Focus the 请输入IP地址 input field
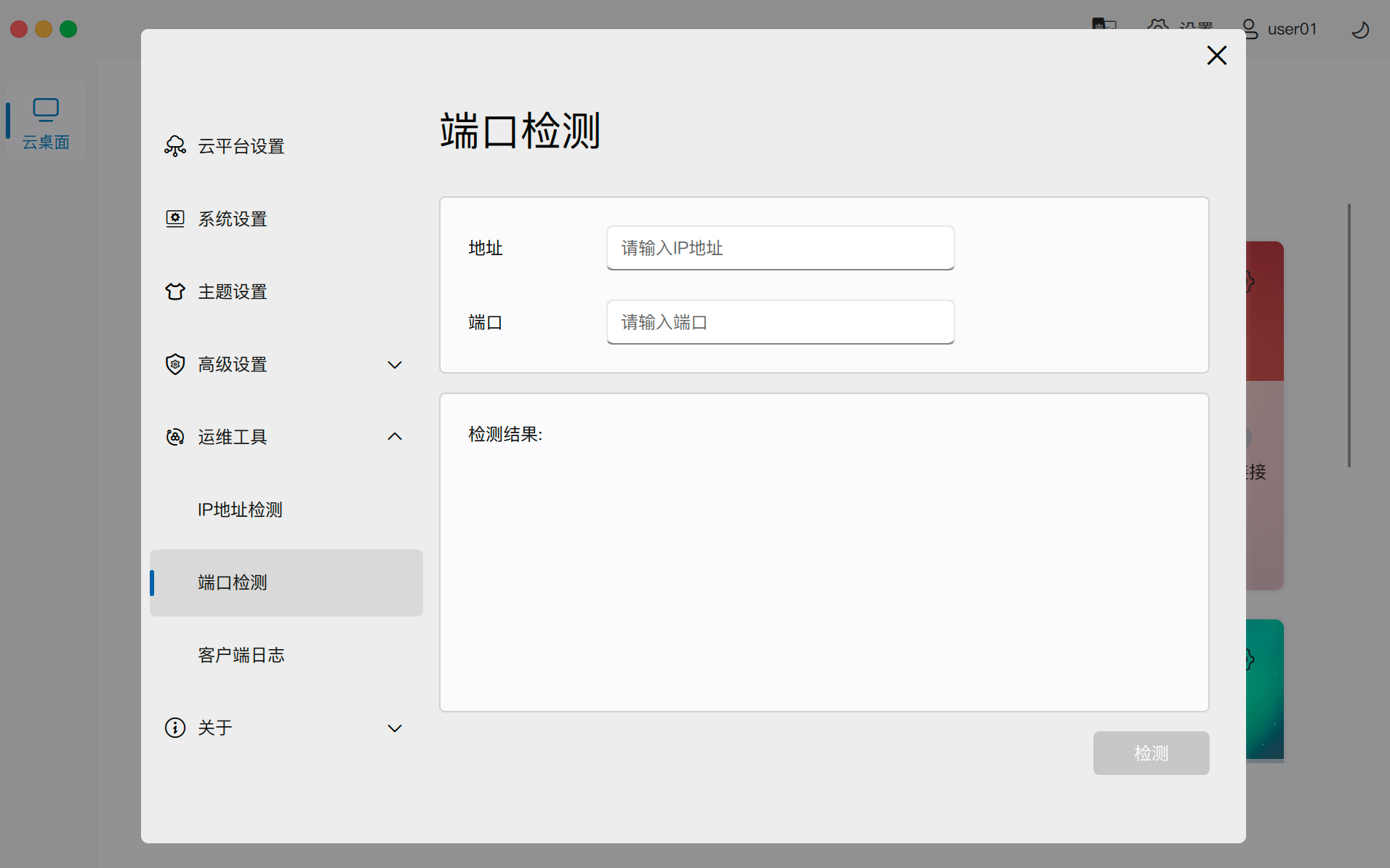 point(780,248)
